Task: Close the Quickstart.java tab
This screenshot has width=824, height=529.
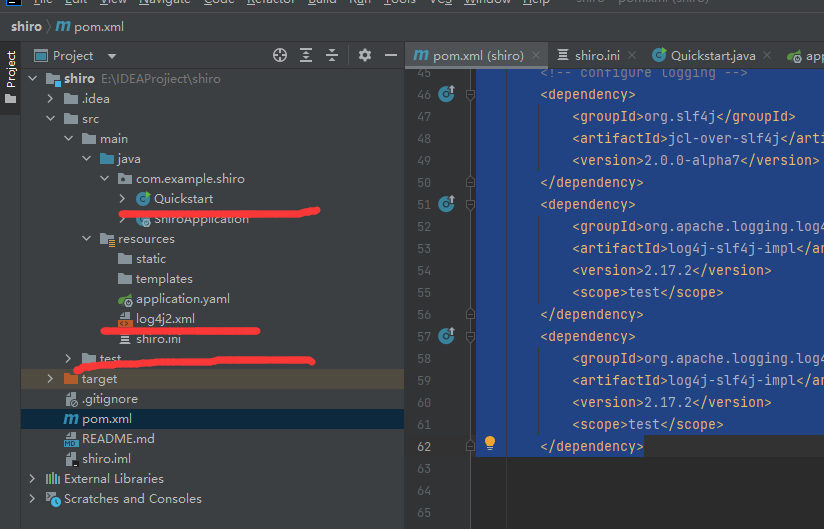Action: tap(767, 55)
